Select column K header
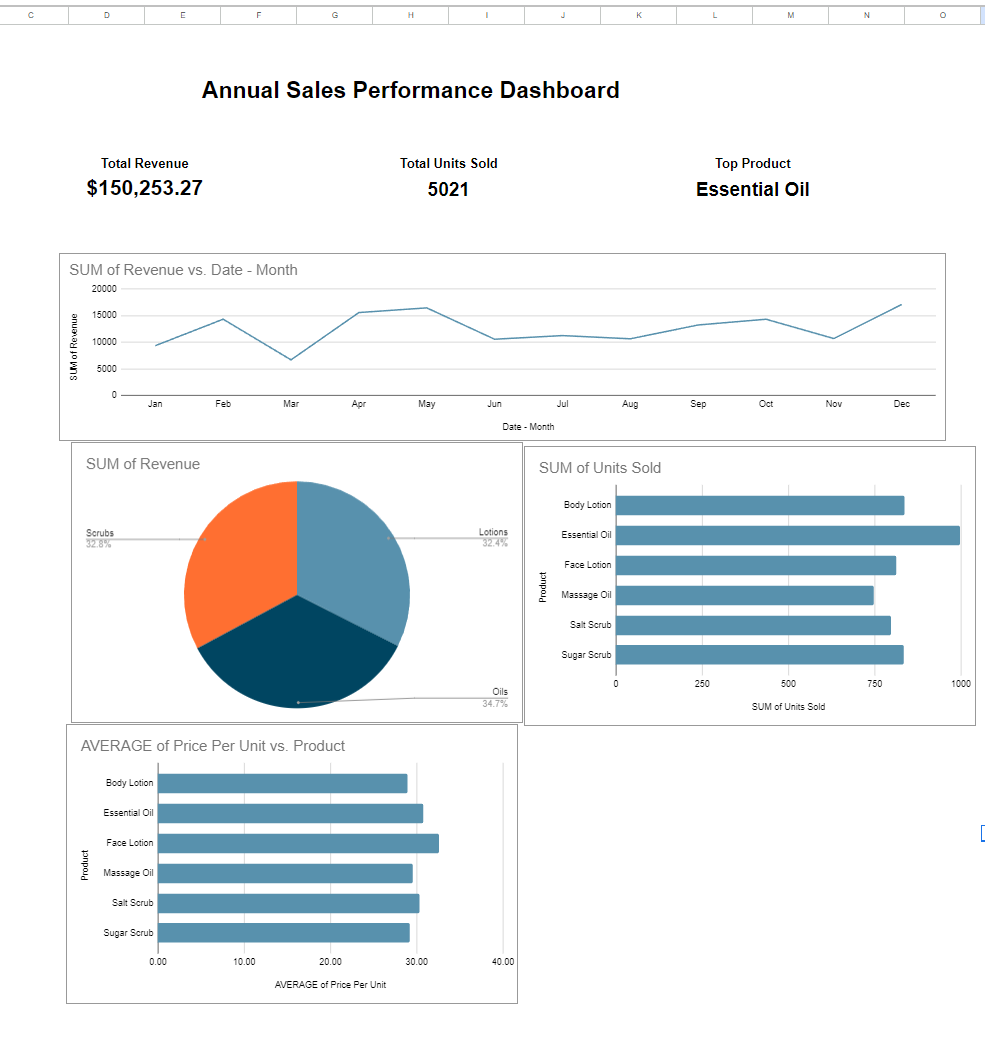Screen dimensions: 985x1063 click(639, 15)
